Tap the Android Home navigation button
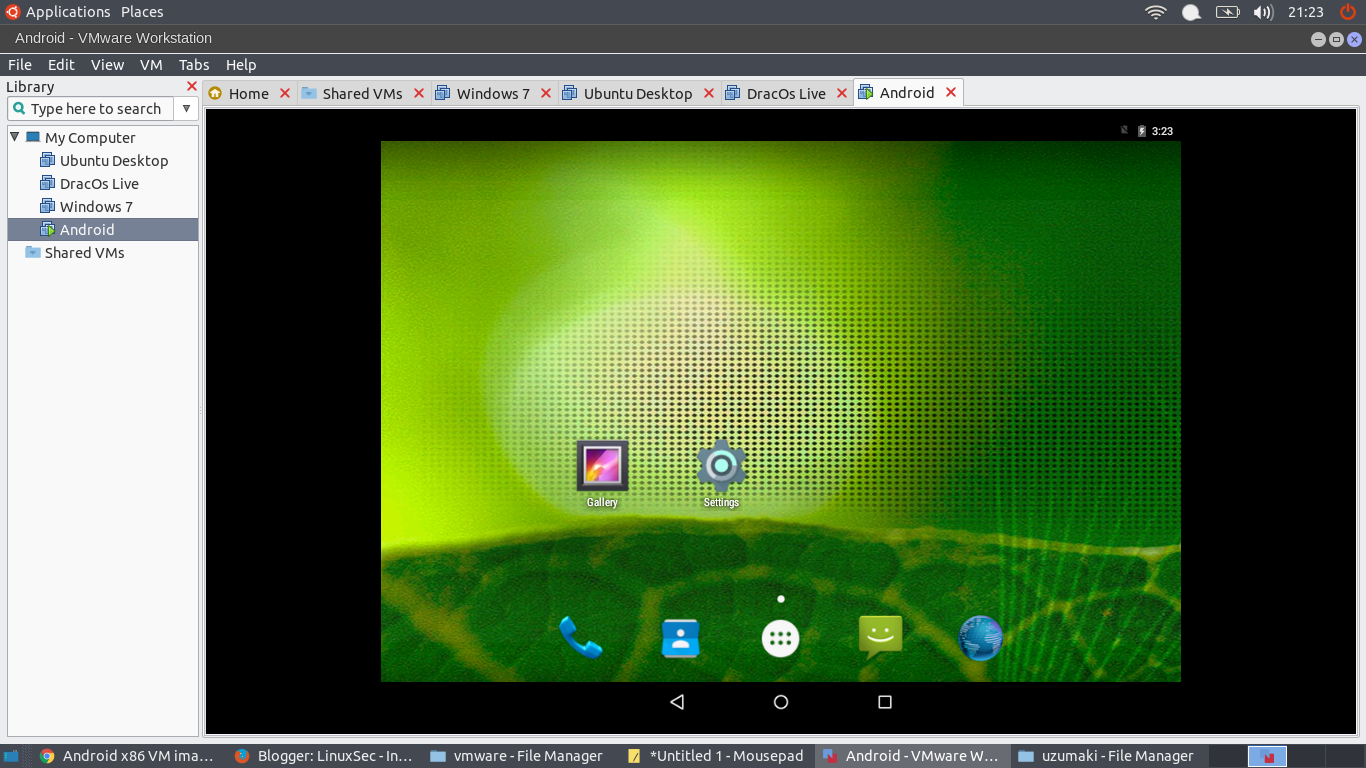1366x768 pixels. (x=781, y=702)
